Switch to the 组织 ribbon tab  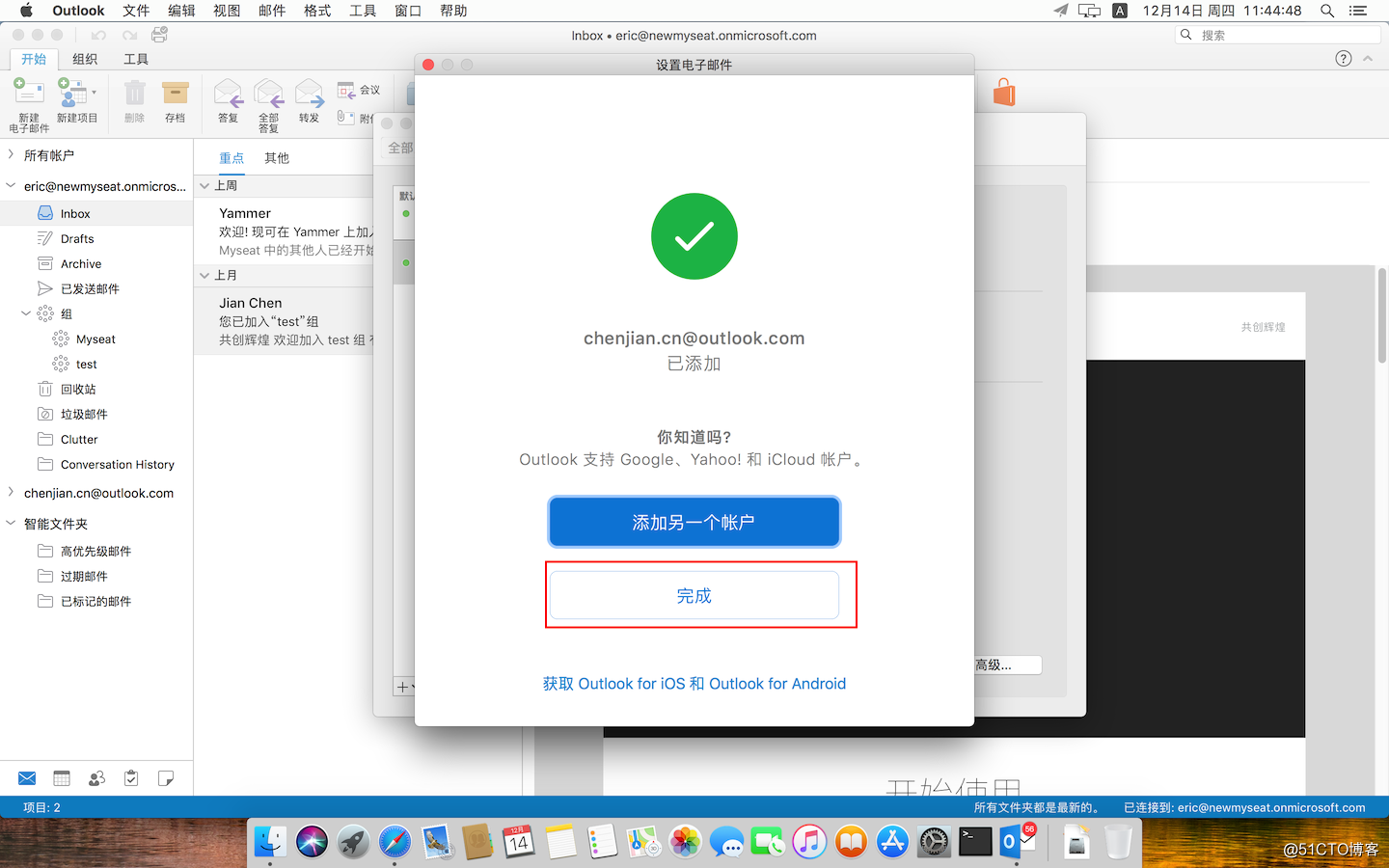click(x=85, y=59)
